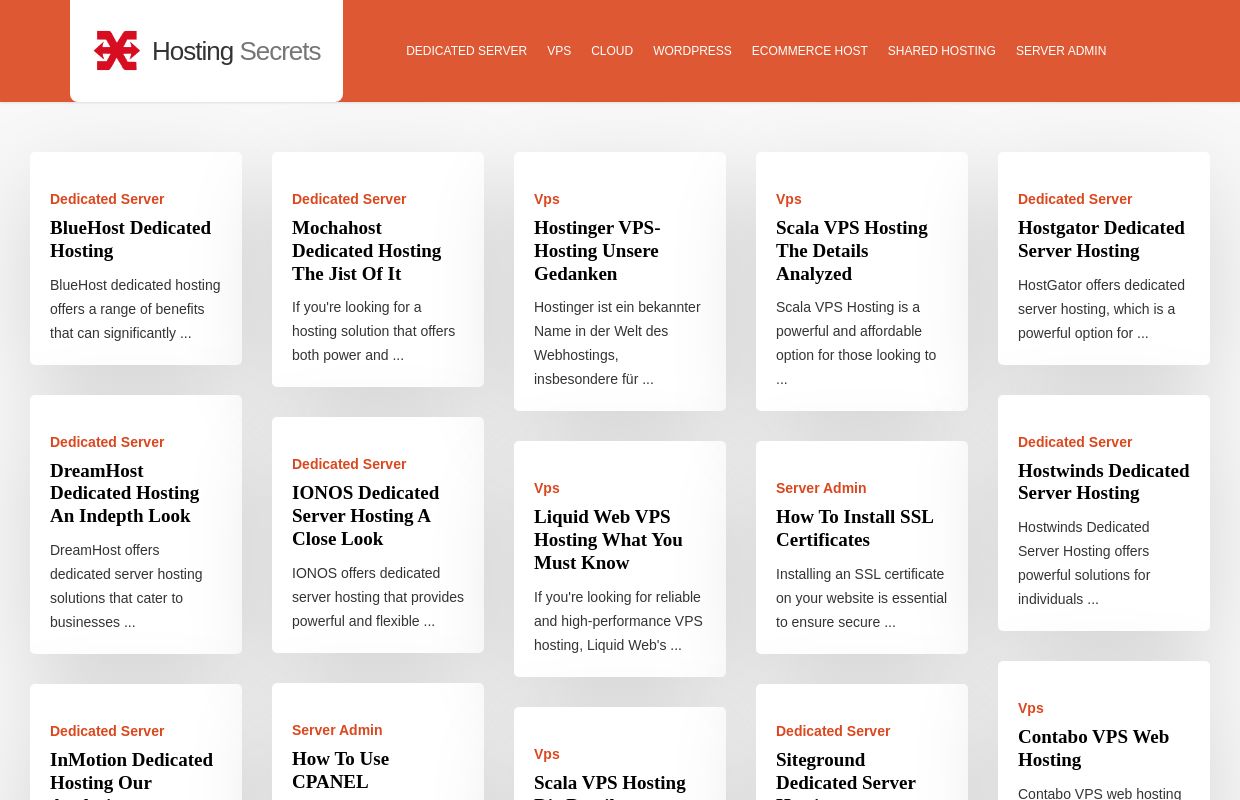Click Server Admin category above SSL Certificates

point(821,488)
